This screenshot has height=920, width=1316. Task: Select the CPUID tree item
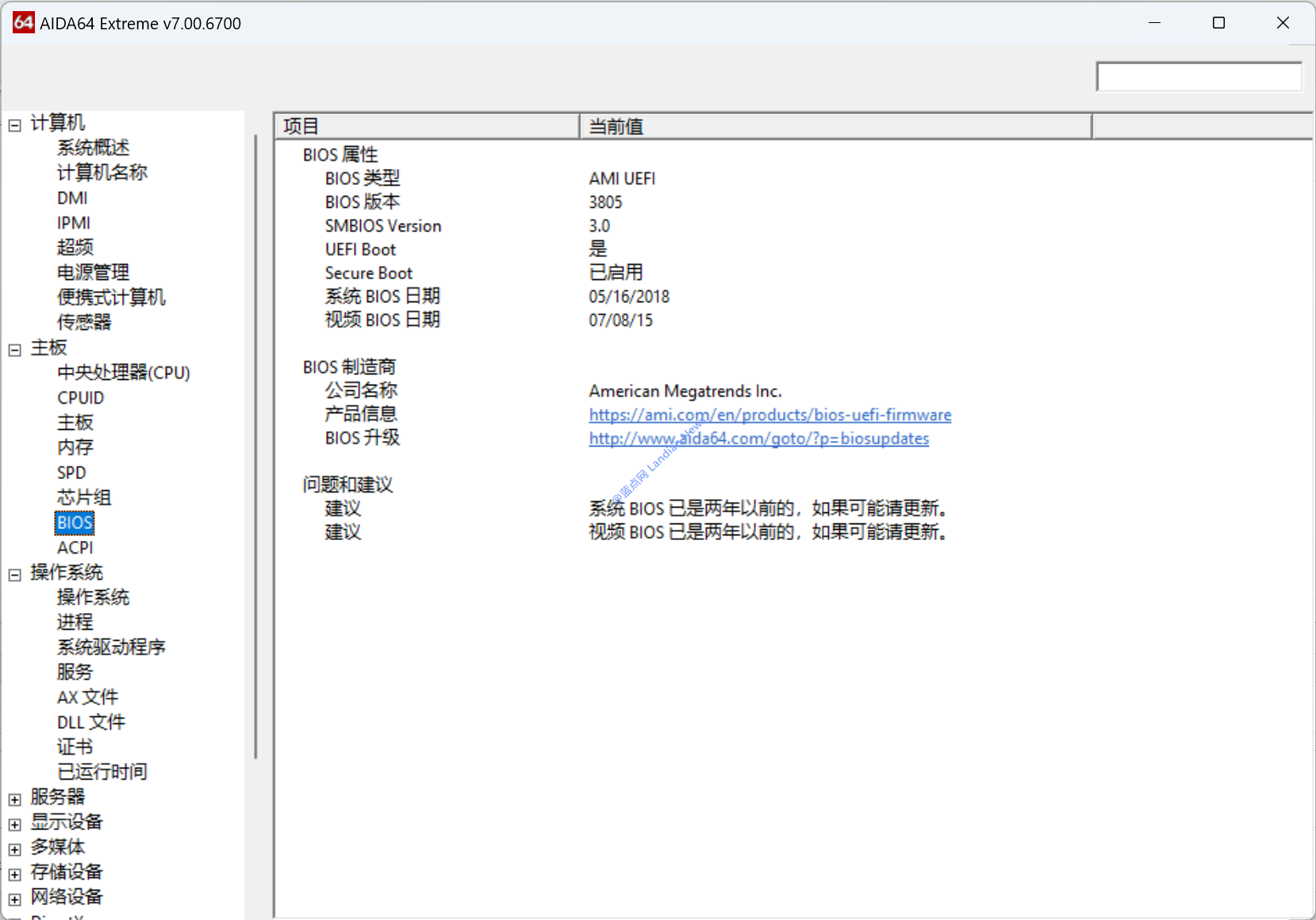(80, 397)
